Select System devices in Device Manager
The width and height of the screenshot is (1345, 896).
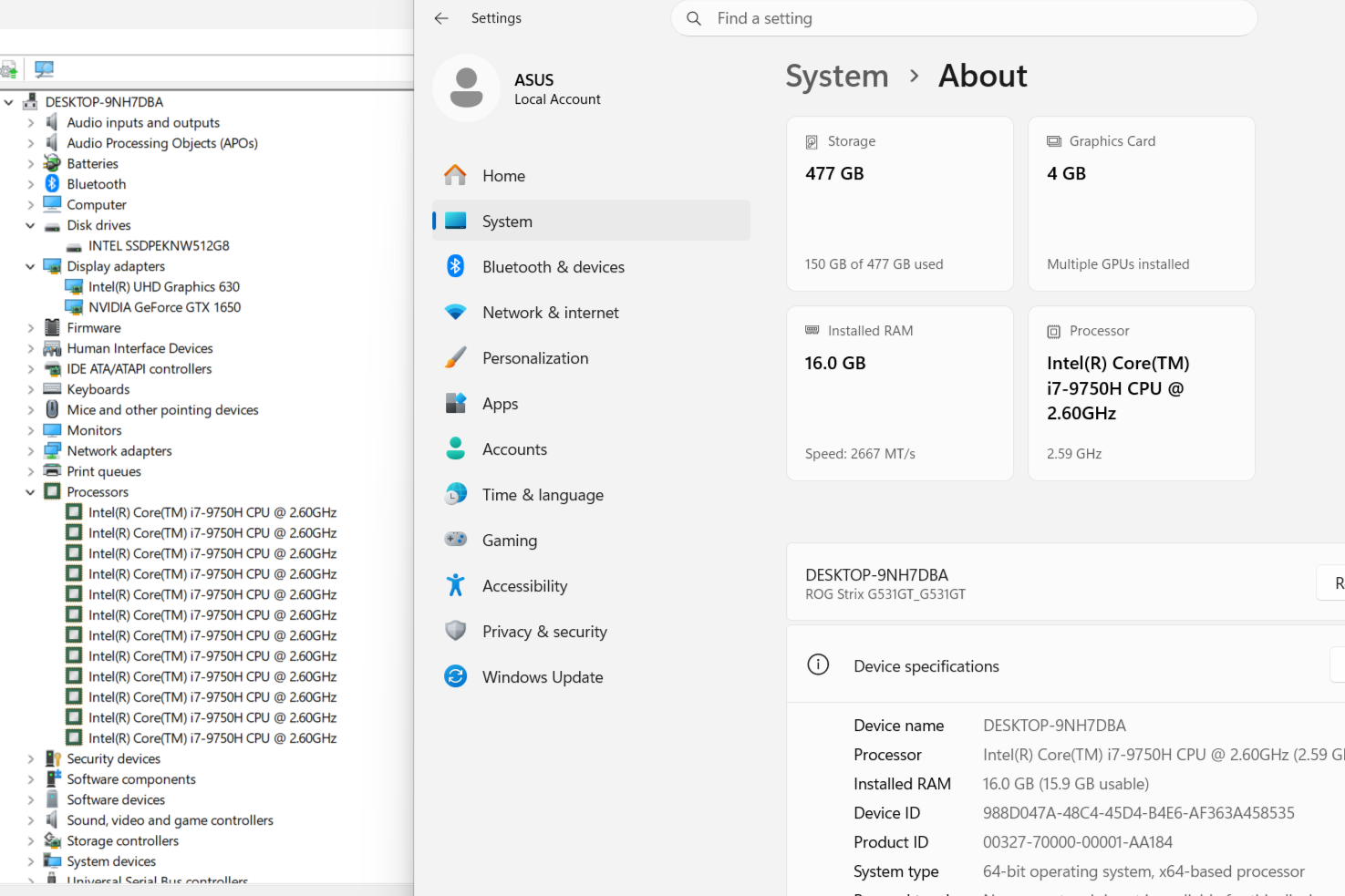(111, 861)
